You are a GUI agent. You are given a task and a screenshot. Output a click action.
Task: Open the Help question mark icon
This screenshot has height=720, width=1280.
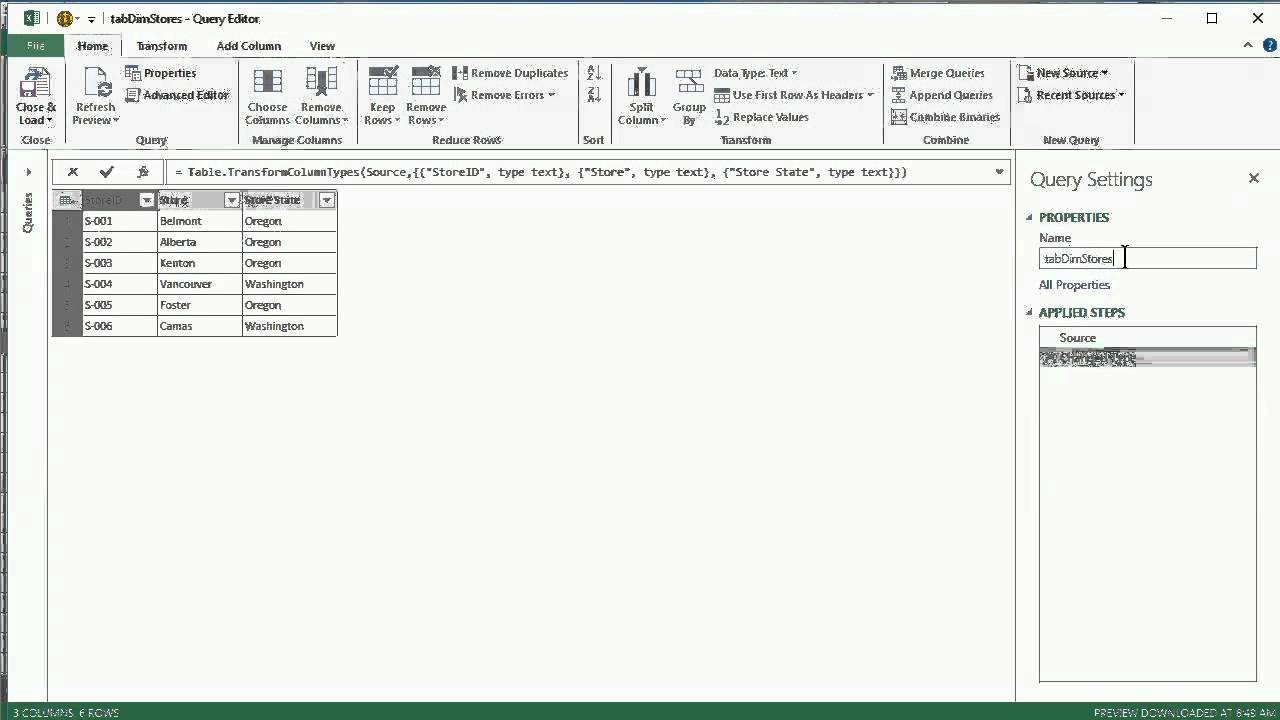tap(1268, 45)
